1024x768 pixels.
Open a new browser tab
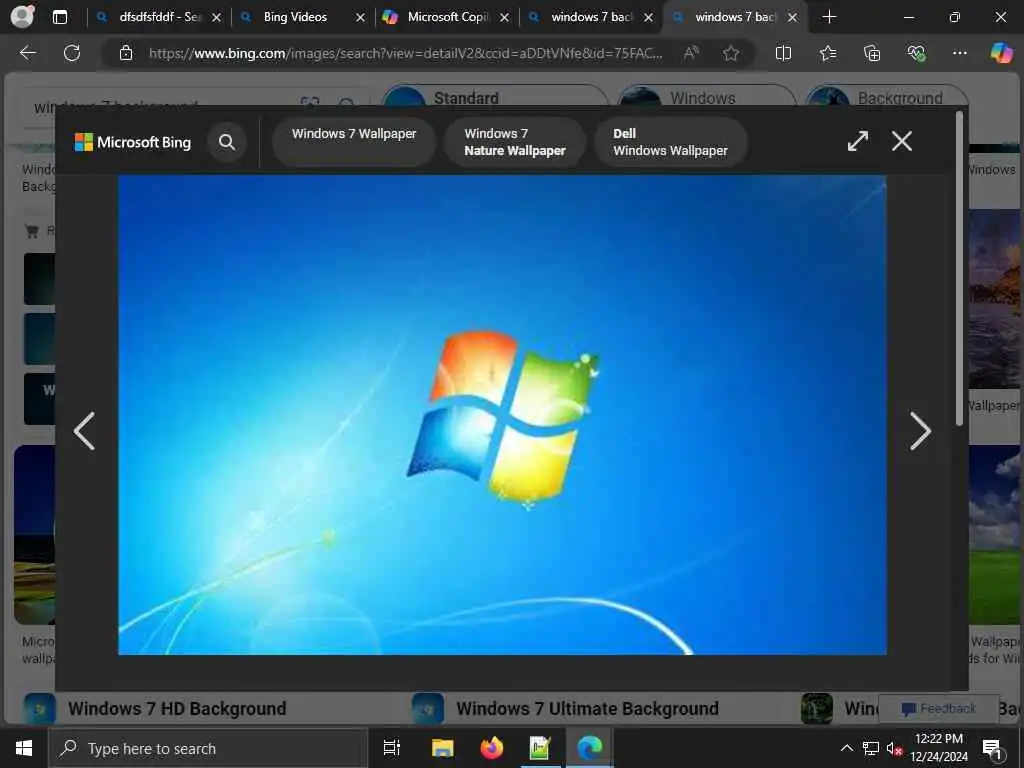click(829, 17)
